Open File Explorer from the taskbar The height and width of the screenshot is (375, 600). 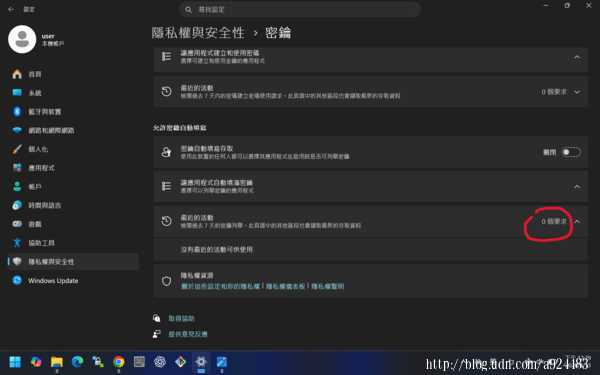[57, 362]
